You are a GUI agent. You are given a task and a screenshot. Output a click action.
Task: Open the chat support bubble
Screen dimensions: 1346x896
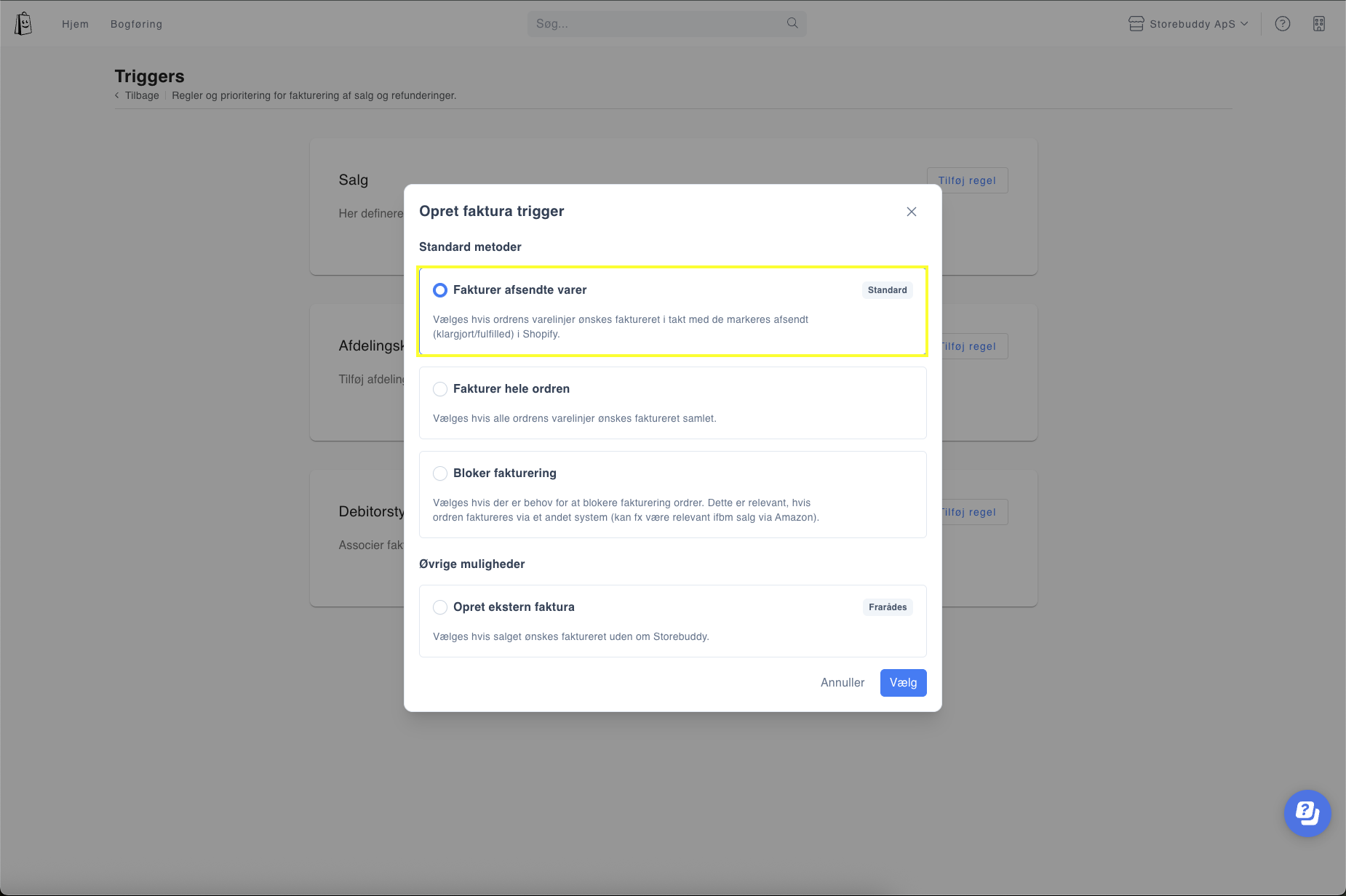[1307, 813]
